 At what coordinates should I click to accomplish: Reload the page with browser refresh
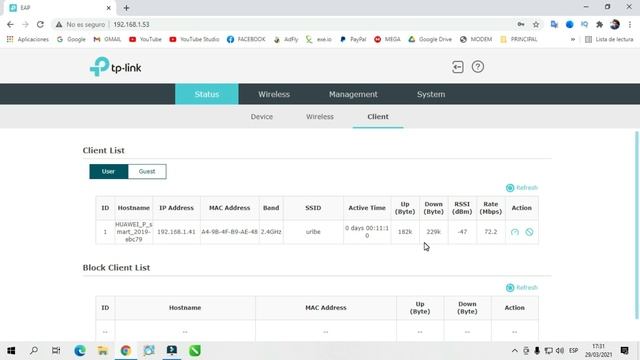tap(40, 24)
